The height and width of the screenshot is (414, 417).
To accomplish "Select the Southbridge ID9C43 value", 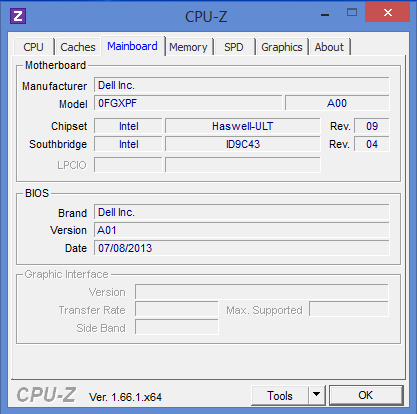I will pos(243,144).
